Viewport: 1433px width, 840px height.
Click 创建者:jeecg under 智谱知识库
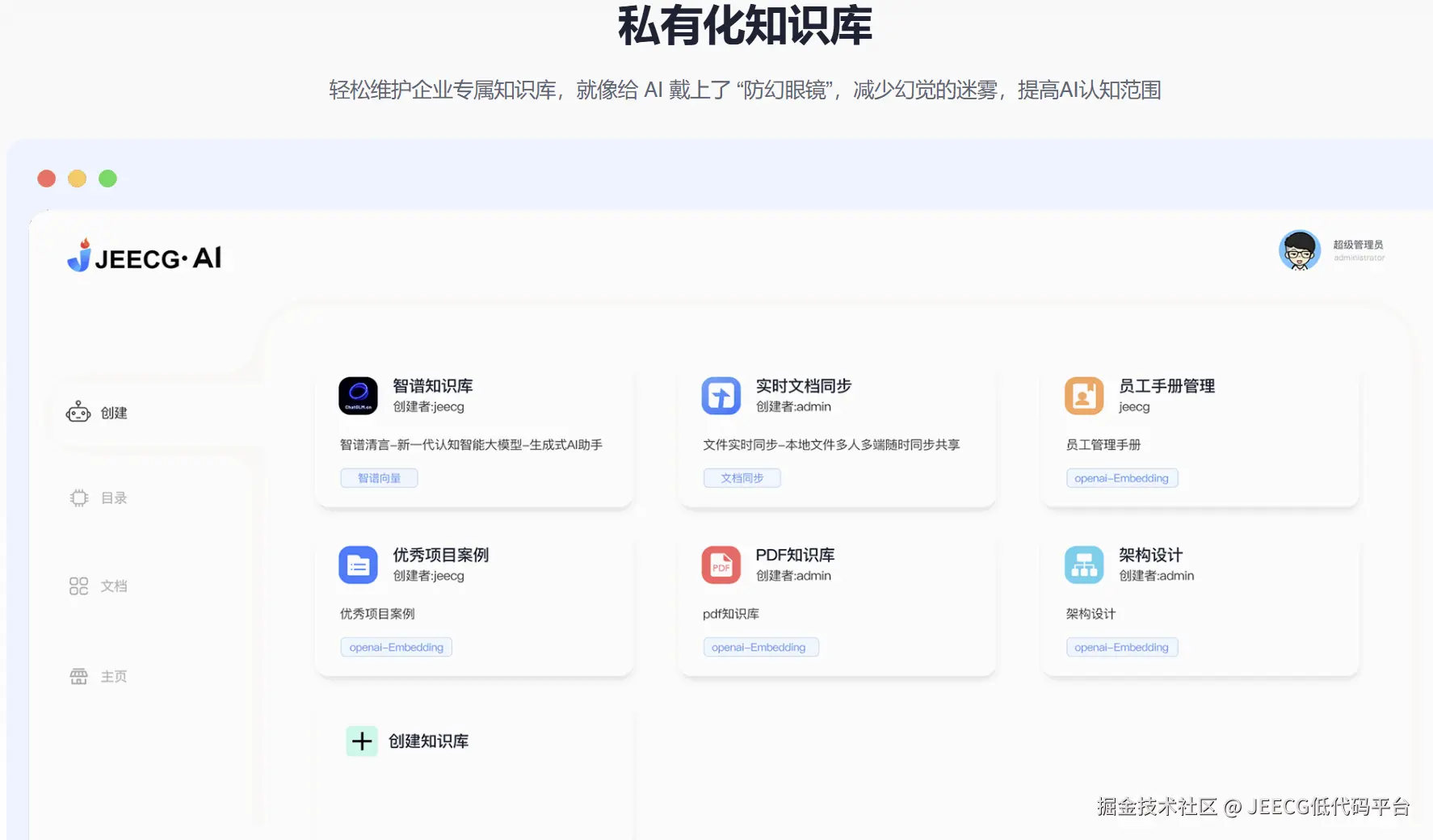point(428,407)
